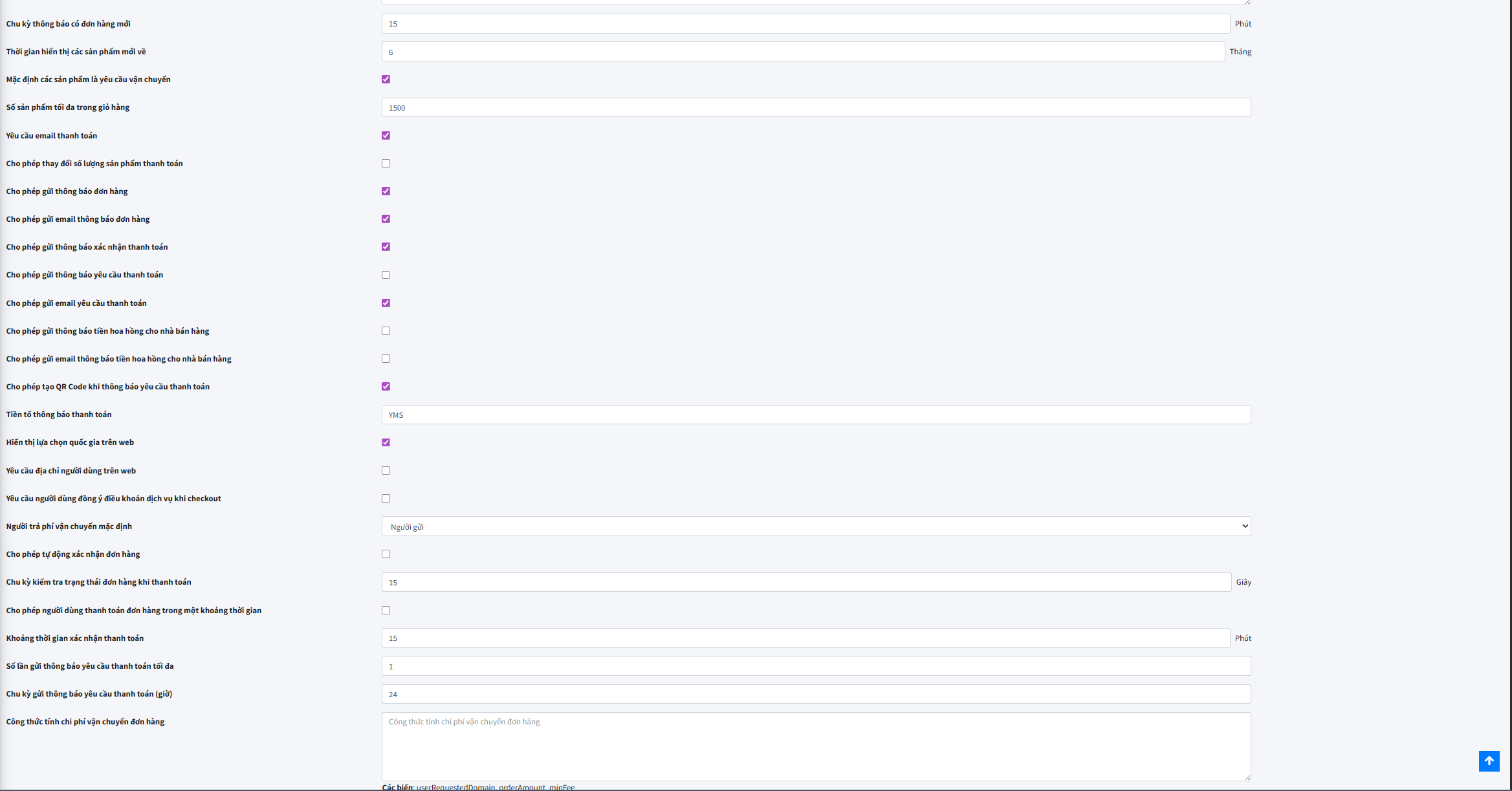1512x791 pixels.
Task: Grab the resize handle of the shipping formula textarea
Action: tap(1247, 777)
